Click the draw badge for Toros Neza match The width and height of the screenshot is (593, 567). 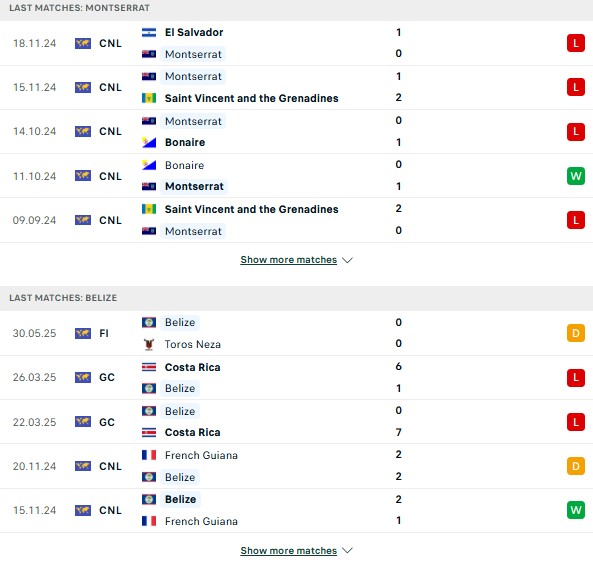click(576, 333)
